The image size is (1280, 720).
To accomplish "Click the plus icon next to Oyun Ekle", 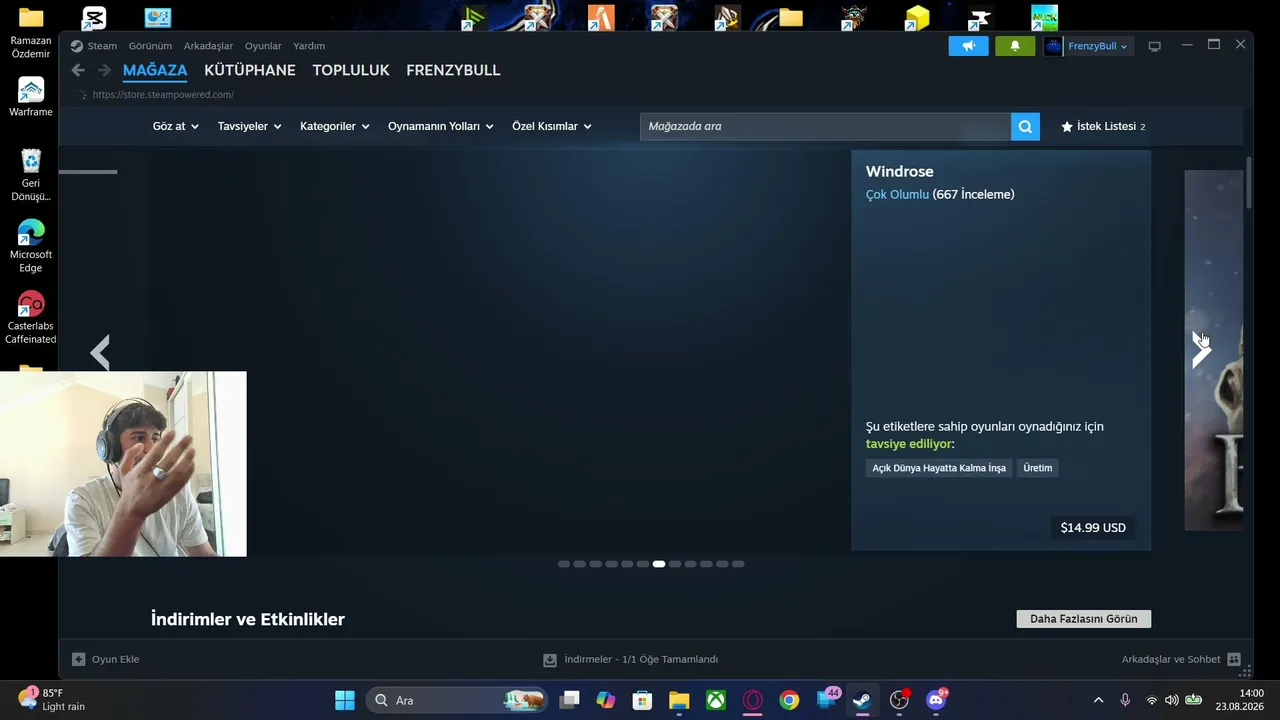I will click(x=79, y=659).
